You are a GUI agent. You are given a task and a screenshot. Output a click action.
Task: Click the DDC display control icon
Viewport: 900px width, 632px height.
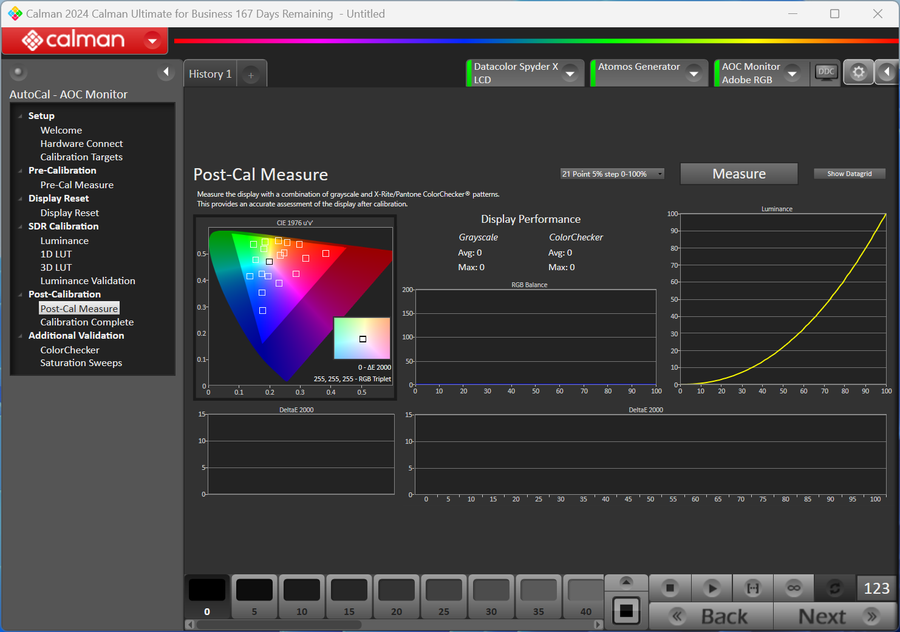click(826, 72)
